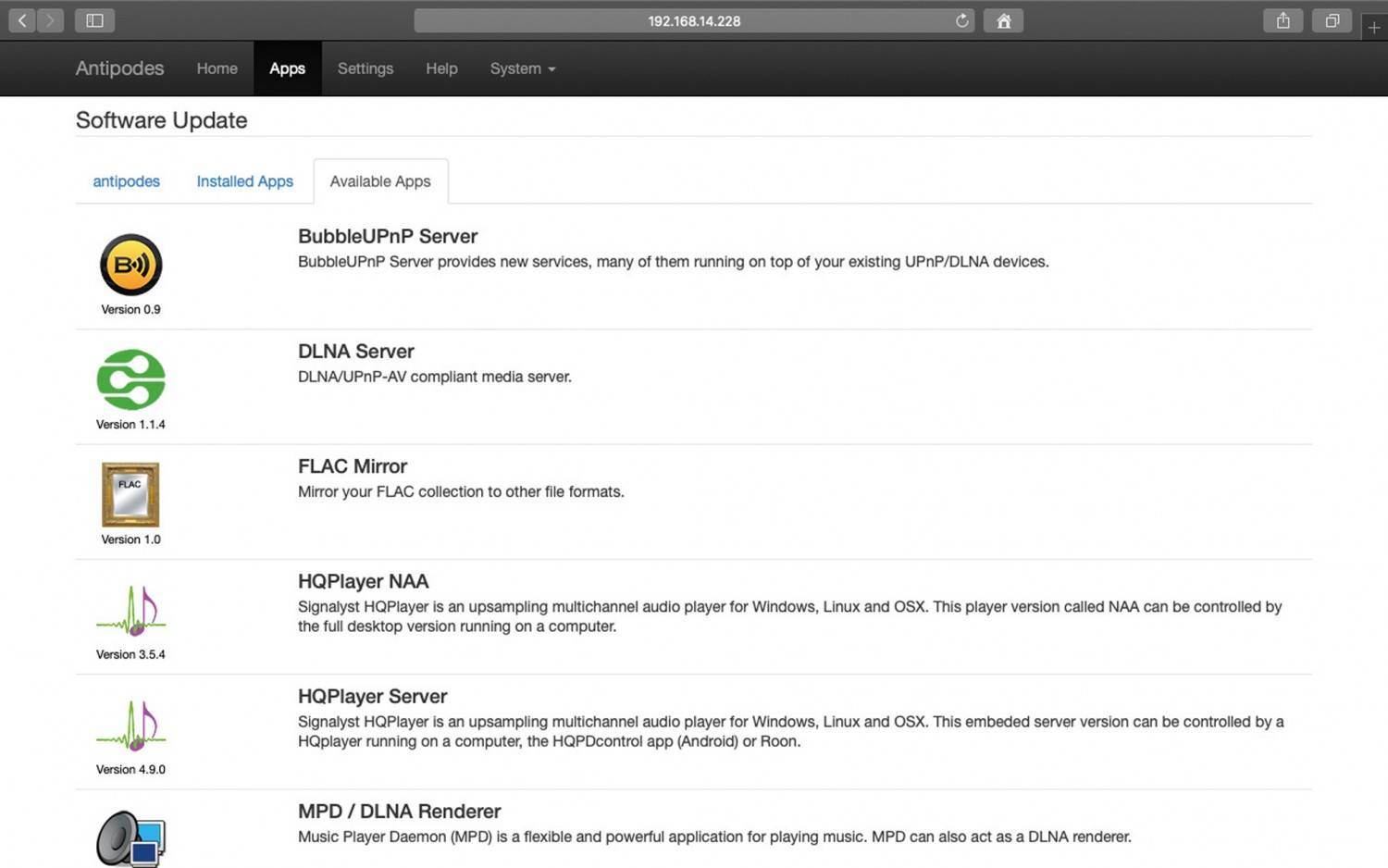
Task: Click the Music Player Daemon description text
Action: 714,837
